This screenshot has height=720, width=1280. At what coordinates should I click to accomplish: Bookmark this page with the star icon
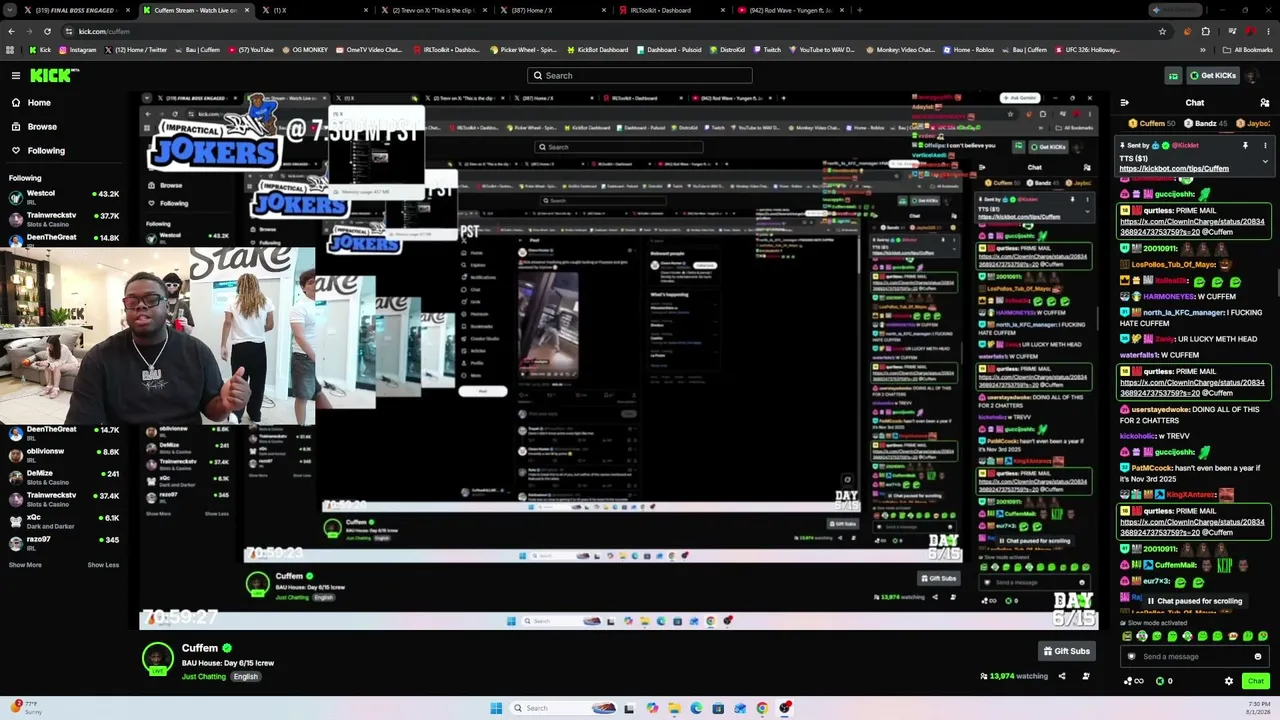[1162, 31]
